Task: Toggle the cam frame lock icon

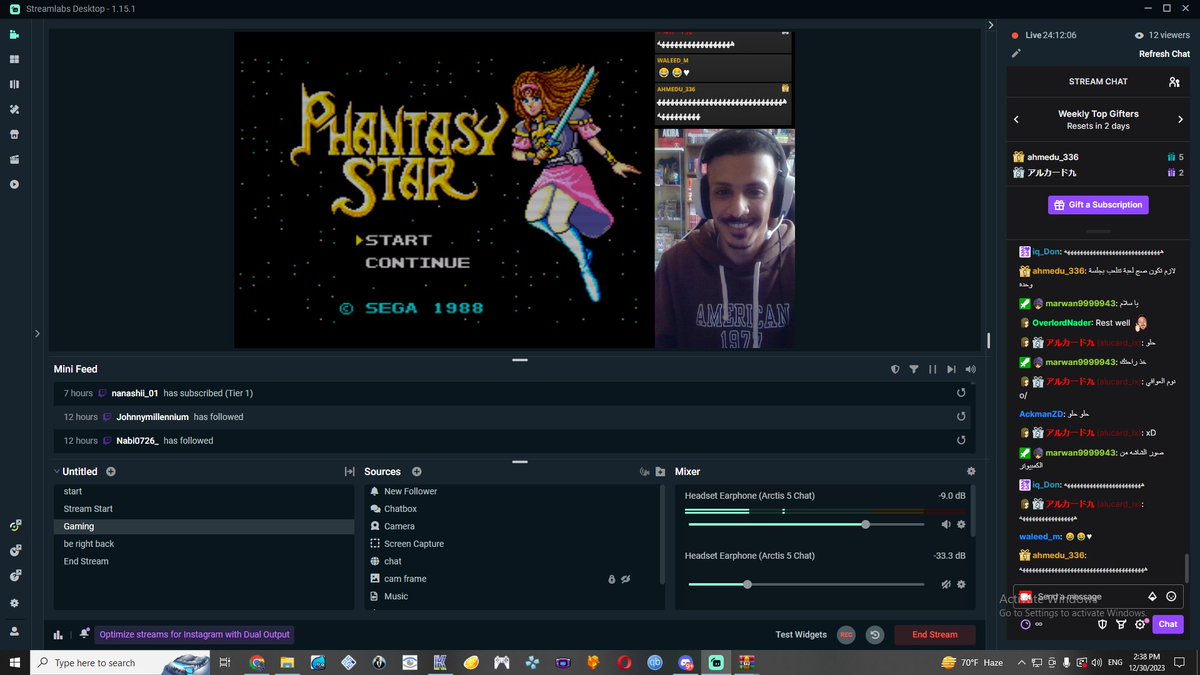Action: coord(612,579)
